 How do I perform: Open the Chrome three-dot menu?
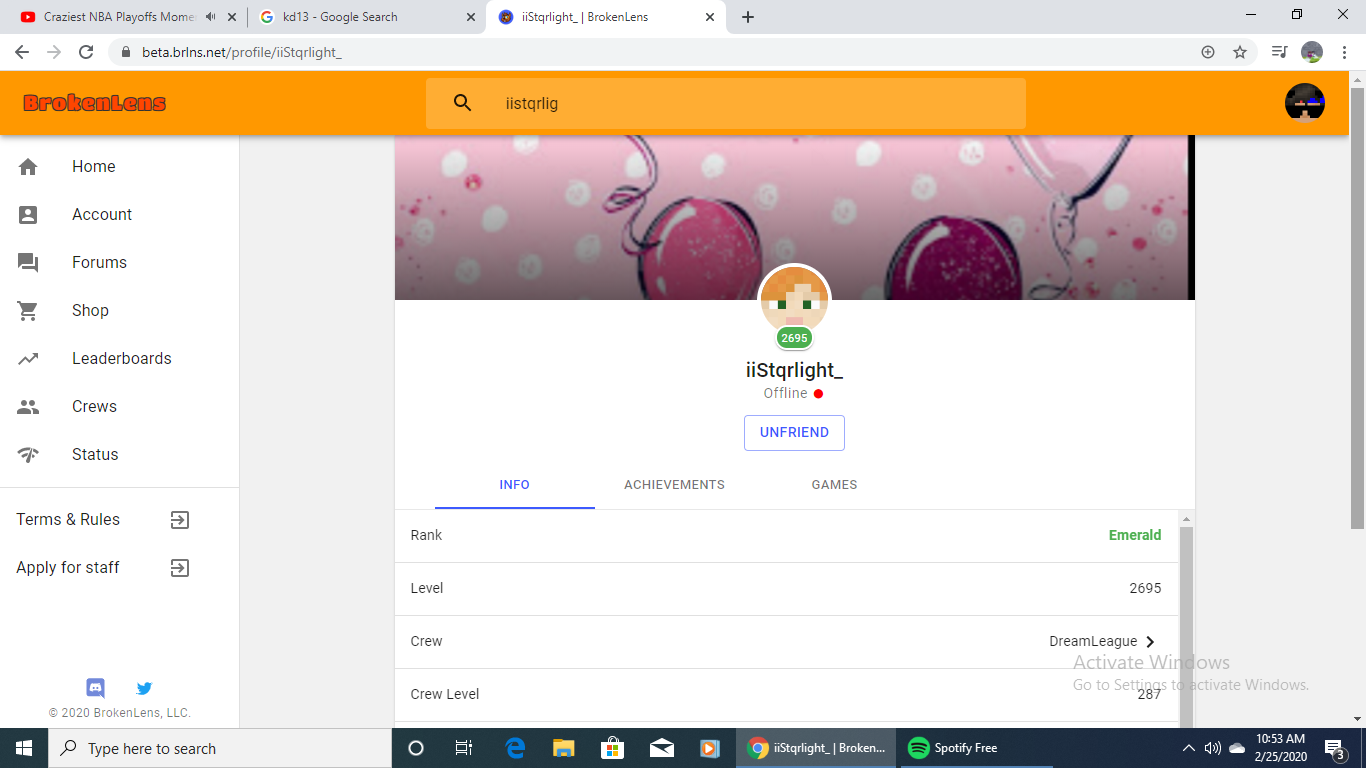(1345, 52)
